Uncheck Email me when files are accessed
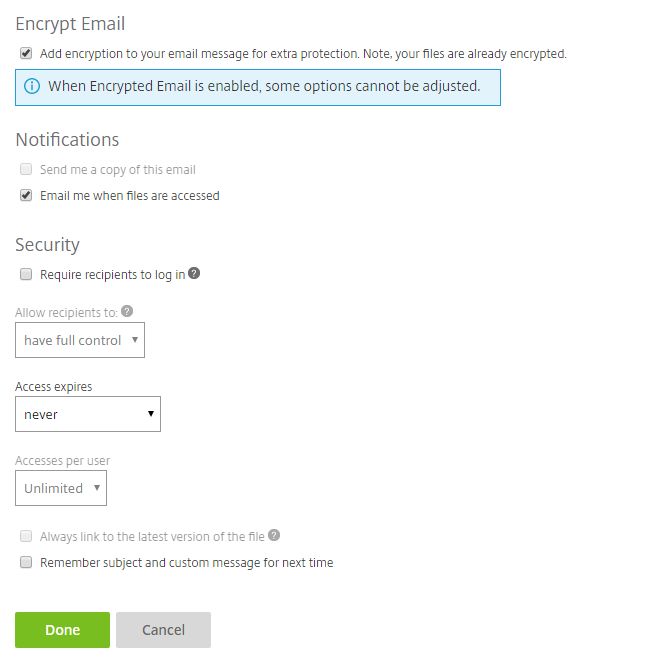647x662 pixels. 26,195
